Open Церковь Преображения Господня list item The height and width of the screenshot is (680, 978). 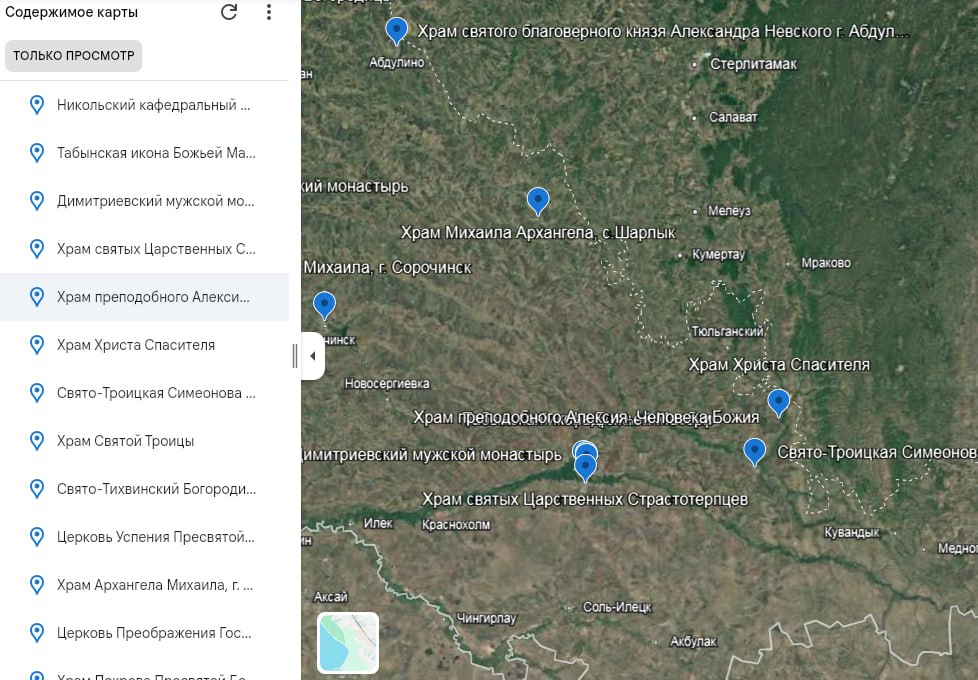pyautogui.click(x=153, y=633)
